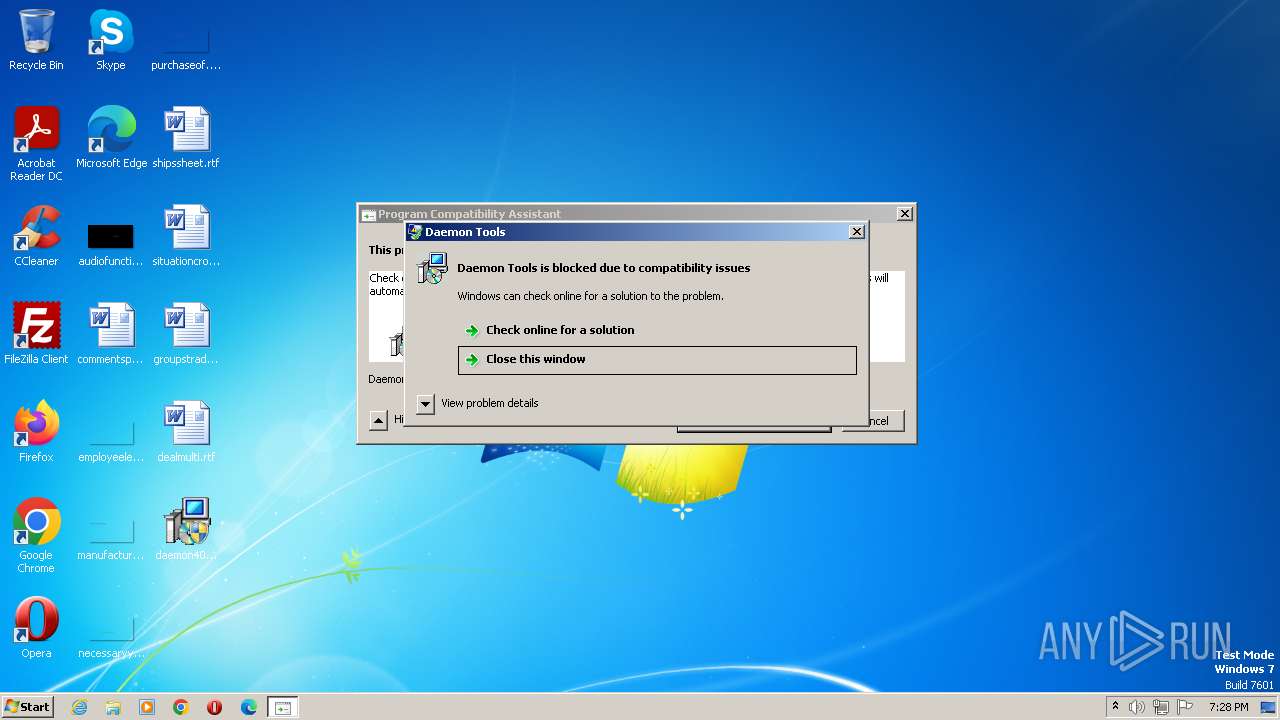The image size is (1280, 720).
Task: Click the Show desktop button
Action: tap(1269, 707)
